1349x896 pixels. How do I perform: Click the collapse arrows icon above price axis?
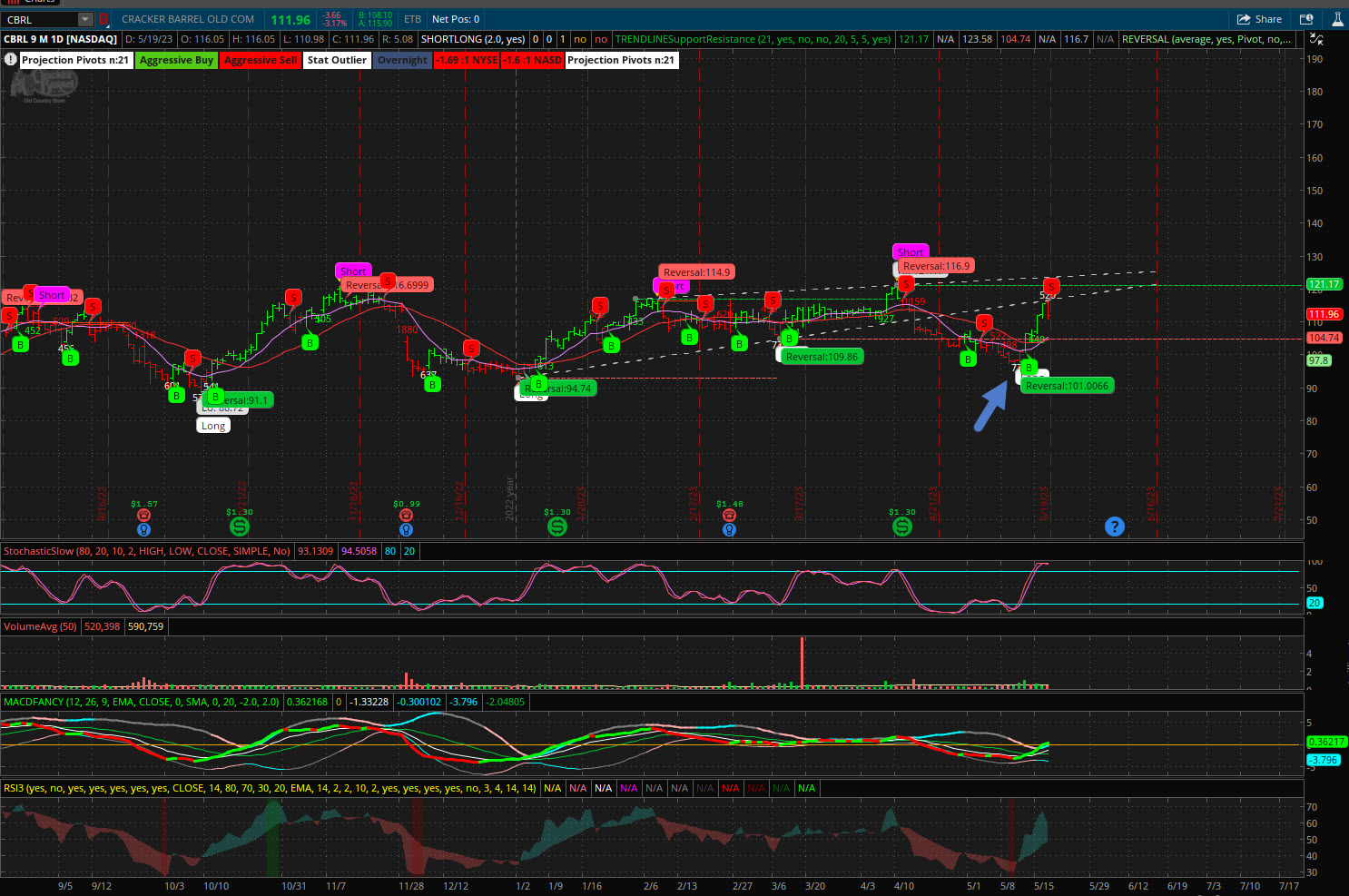tap(1315, 40)
